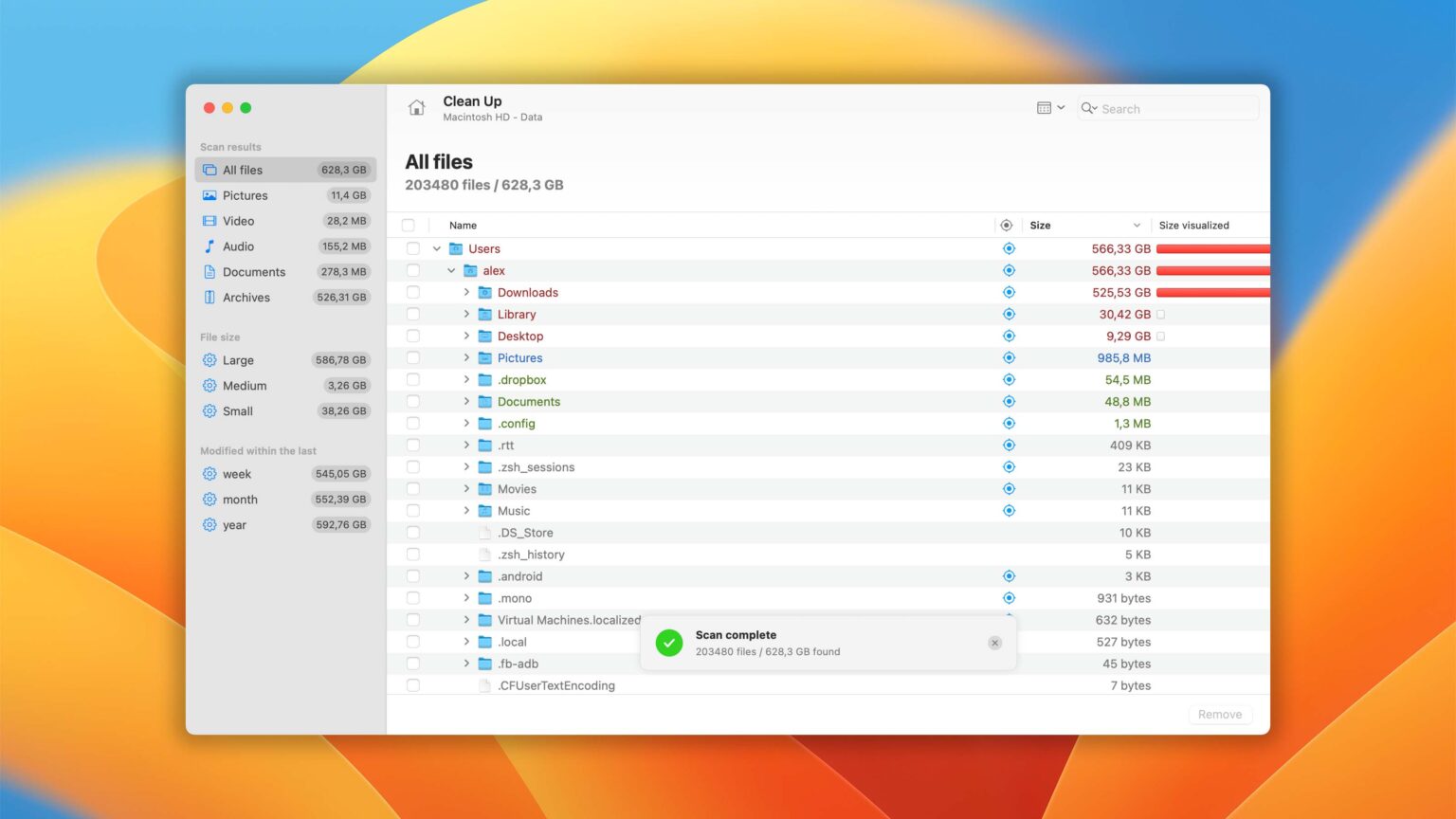Click the Archives icon in the sidebar
Screen dimensions: 1456x819
[x=209, y=297]
